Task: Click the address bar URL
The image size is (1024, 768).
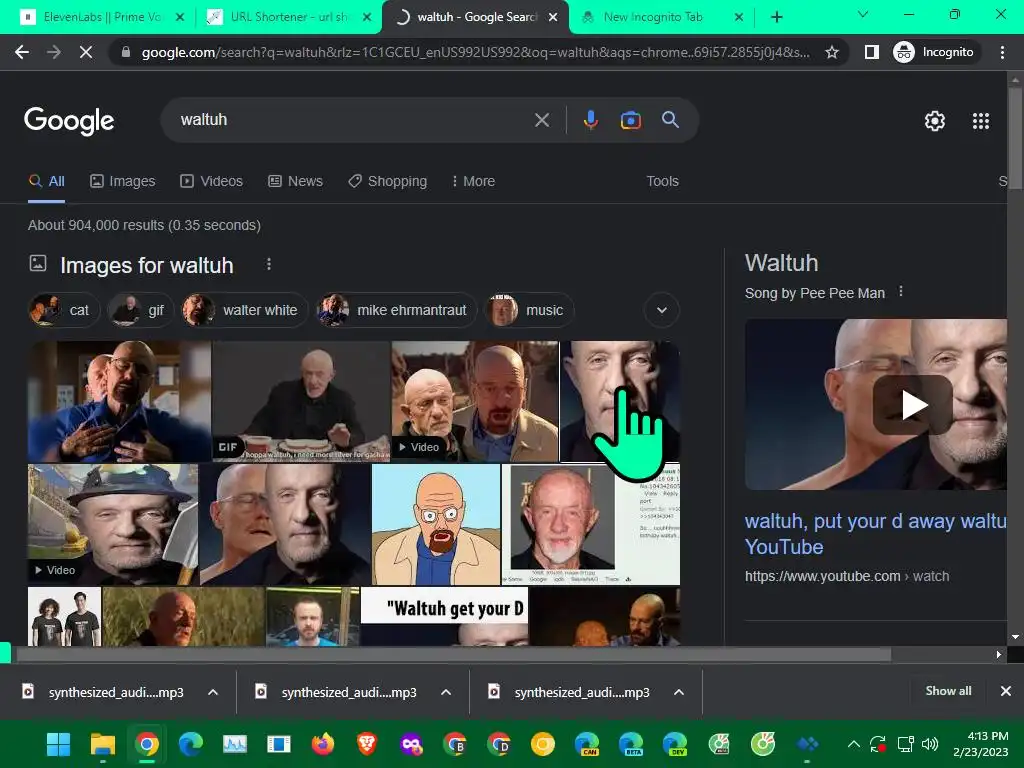Action: [475, 52]
